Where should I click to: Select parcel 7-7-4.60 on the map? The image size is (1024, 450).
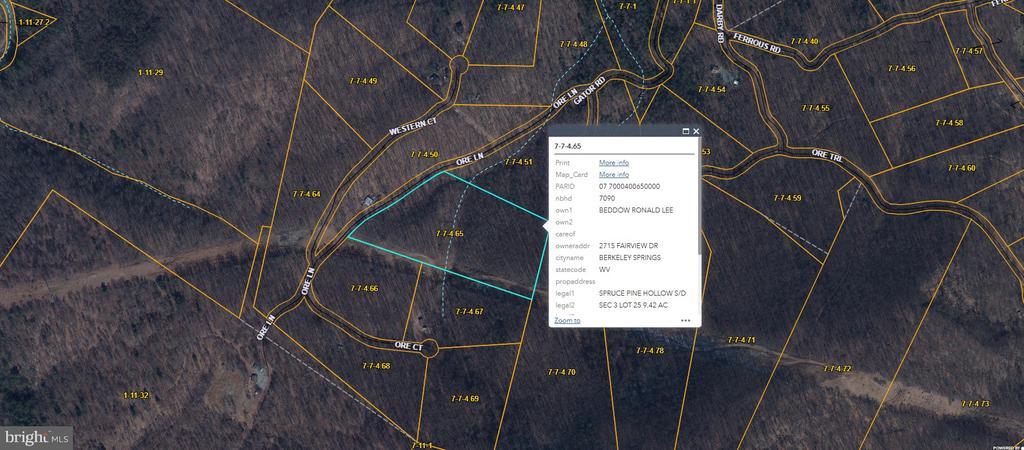961,168
